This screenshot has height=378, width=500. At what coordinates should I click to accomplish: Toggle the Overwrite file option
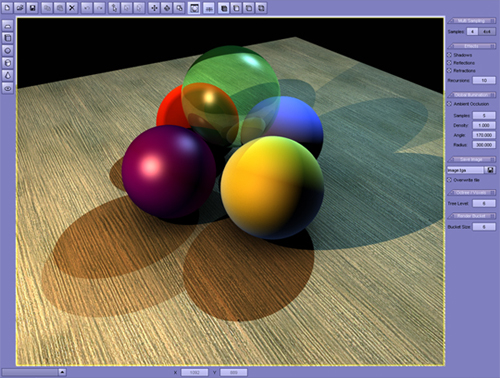[449, 180]
